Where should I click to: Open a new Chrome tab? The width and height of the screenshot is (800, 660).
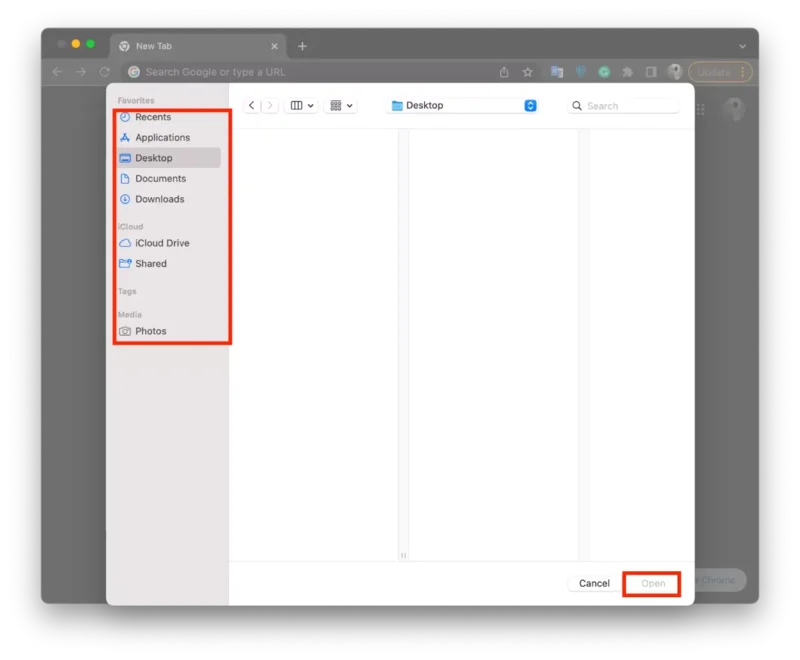302,46
